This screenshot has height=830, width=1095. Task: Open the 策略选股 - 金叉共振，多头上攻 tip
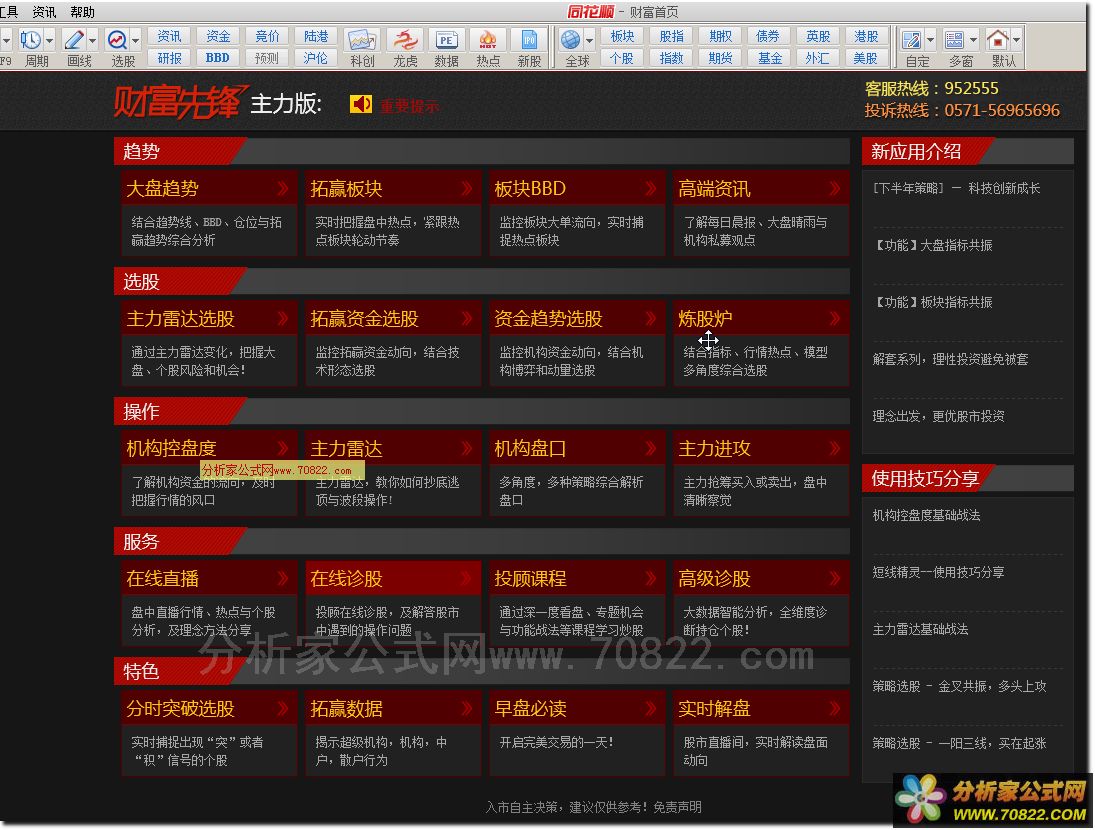[959, 686]
